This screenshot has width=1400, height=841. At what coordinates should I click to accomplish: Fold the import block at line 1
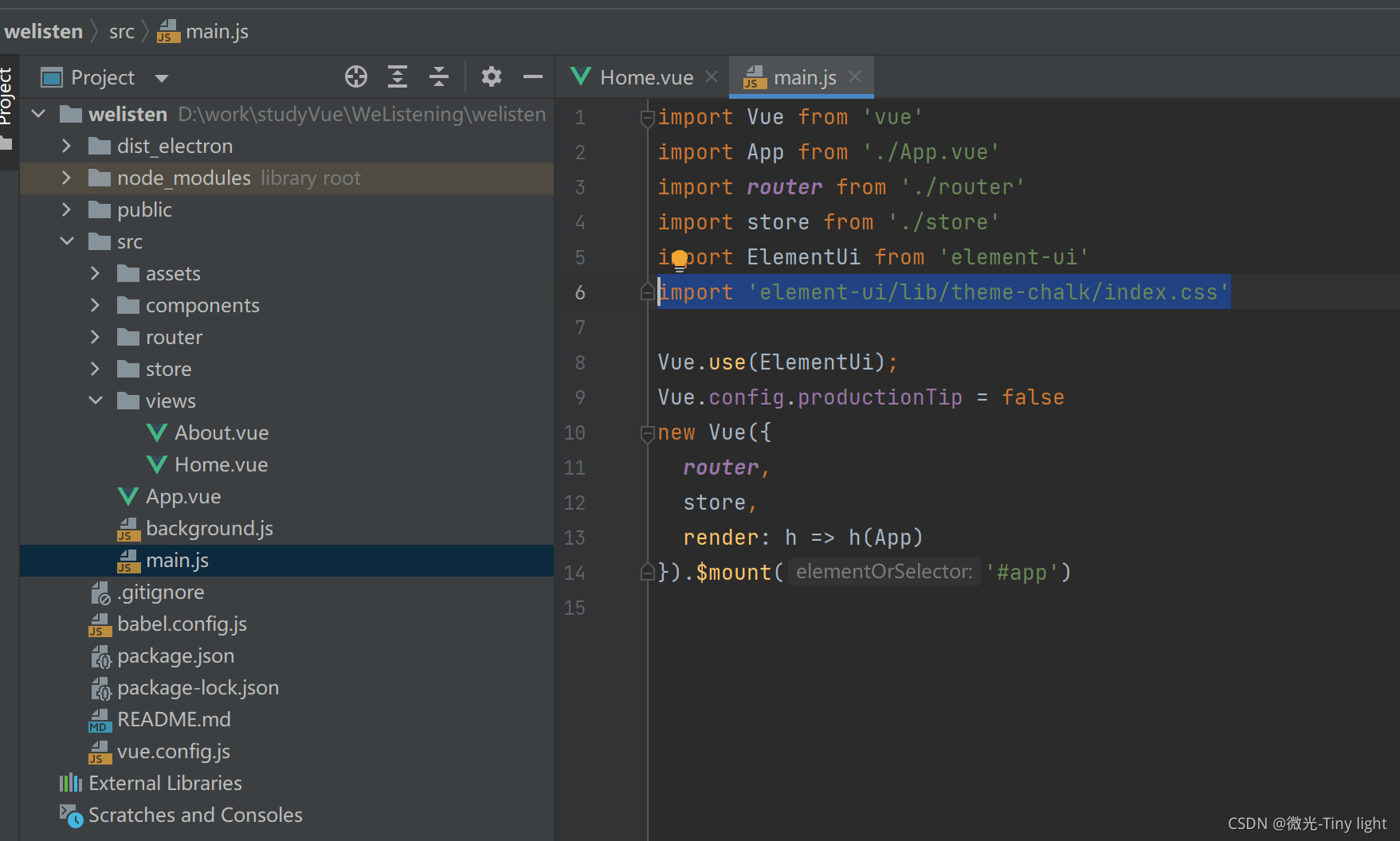[647, 118]
